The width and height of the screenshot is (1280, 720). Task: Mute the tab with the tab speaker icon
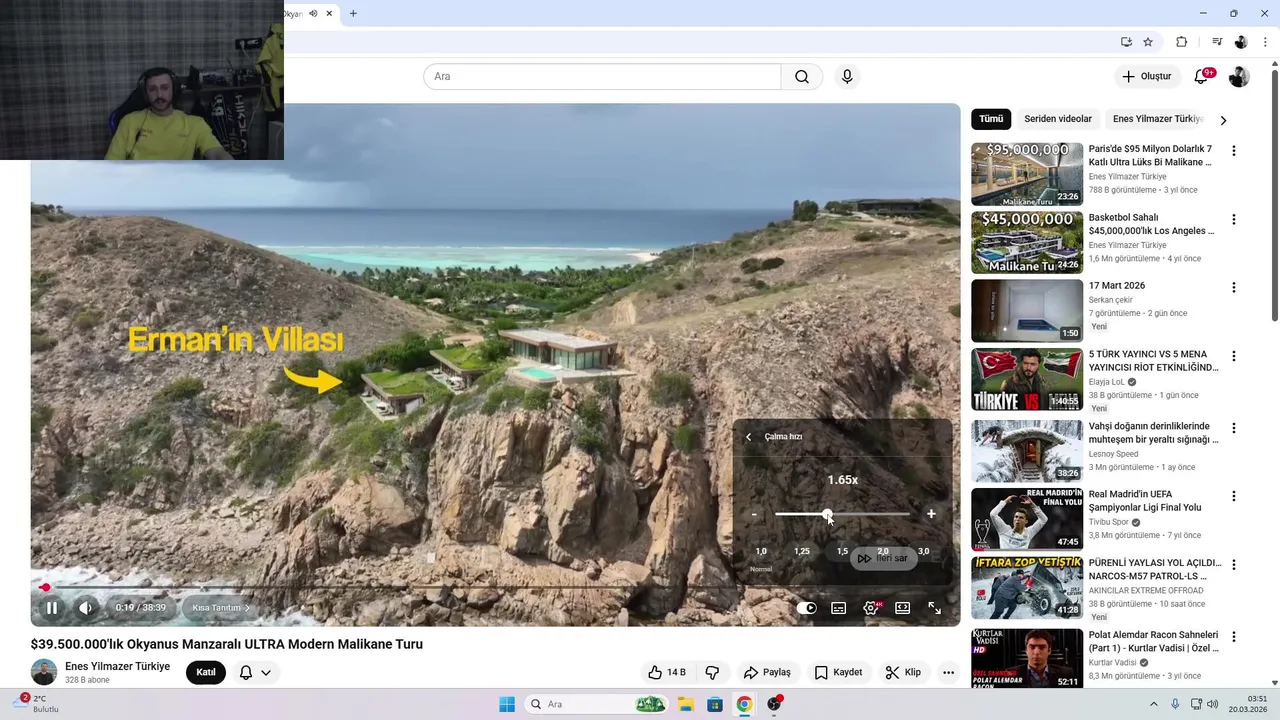click(x=313, y=13)
